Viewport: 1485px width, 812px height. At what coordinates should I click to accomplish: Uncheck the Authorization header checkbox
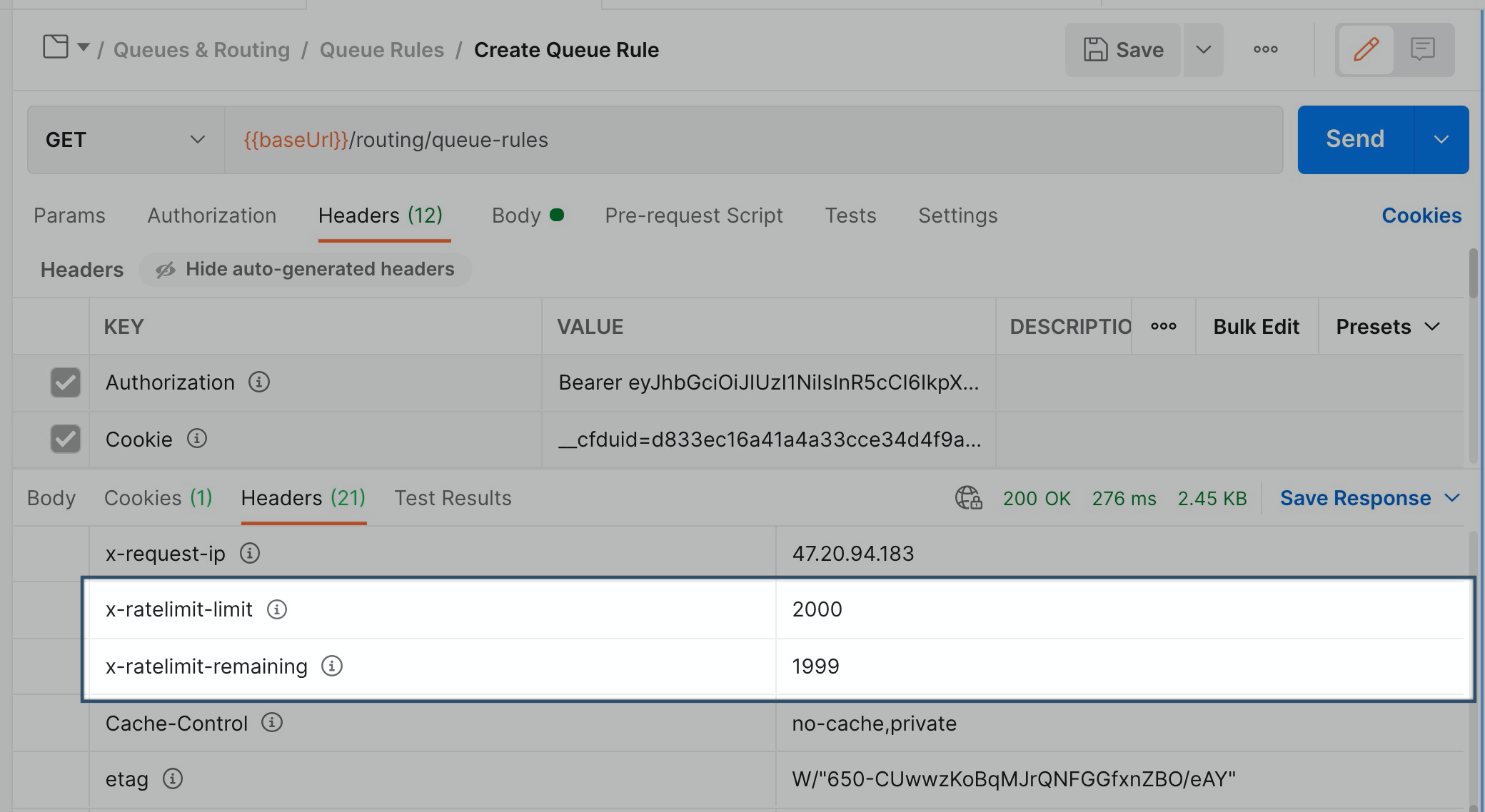point(66,382)
